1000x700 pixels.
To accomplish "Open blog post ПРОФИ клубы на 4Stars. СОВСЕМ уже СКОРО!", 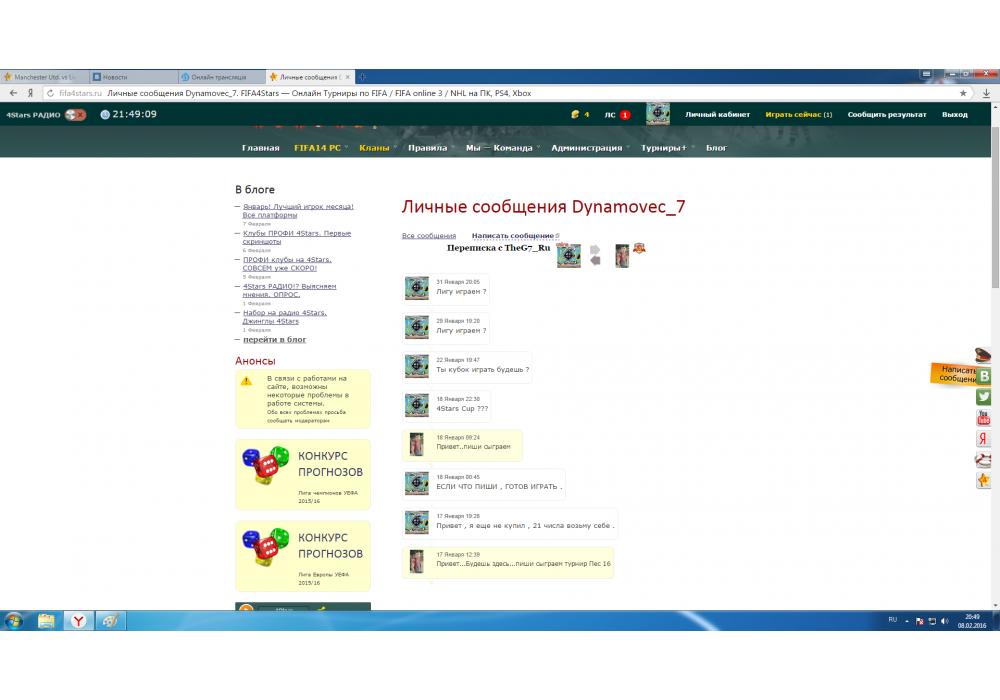I will pos(287,264).
